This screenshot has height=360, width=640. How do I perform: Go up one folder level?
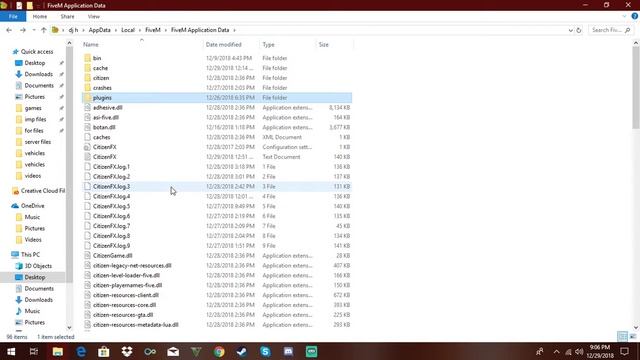[x=44, y=30]
